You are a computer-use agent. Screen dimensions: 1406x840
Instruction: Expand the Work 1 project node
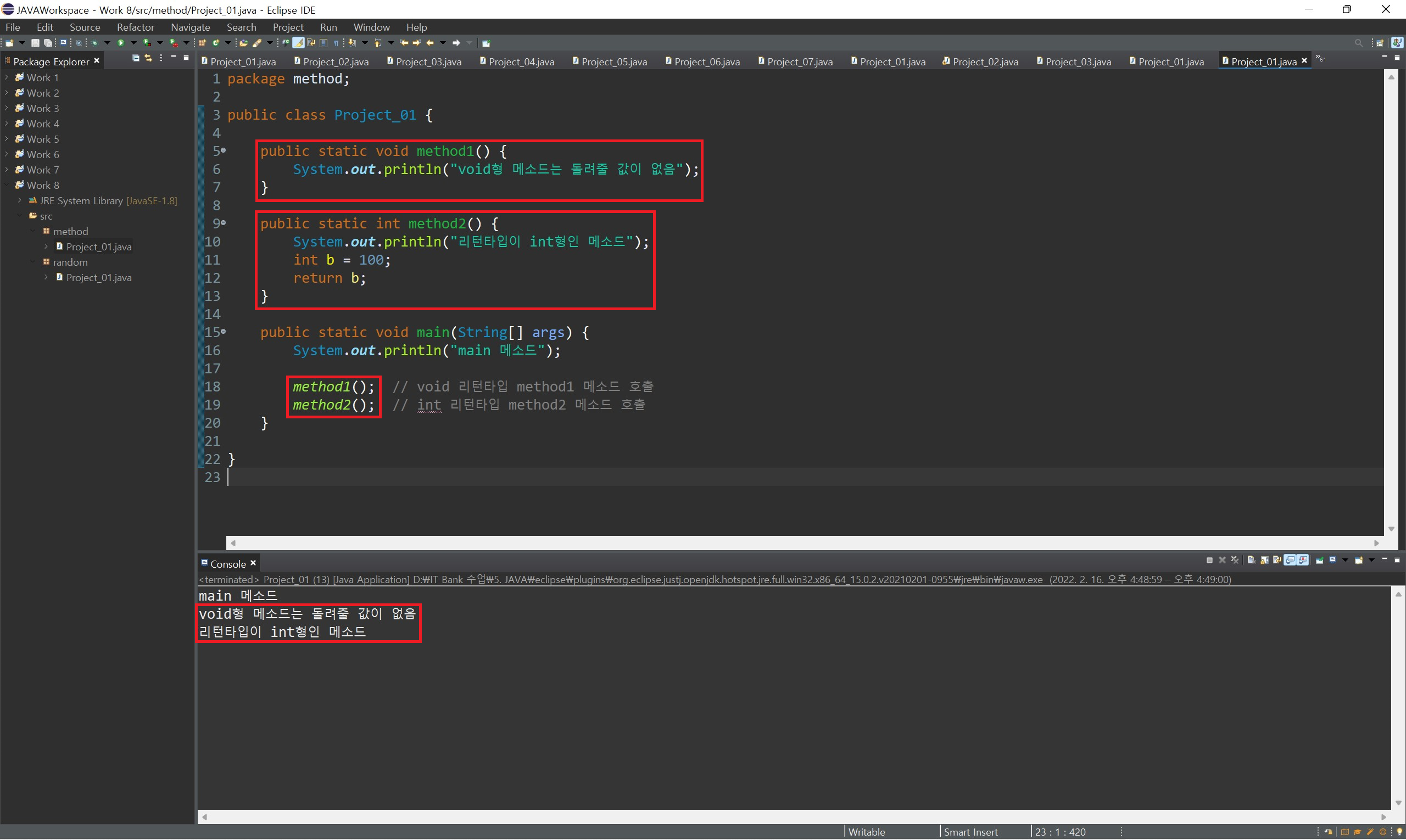point(6,77)
